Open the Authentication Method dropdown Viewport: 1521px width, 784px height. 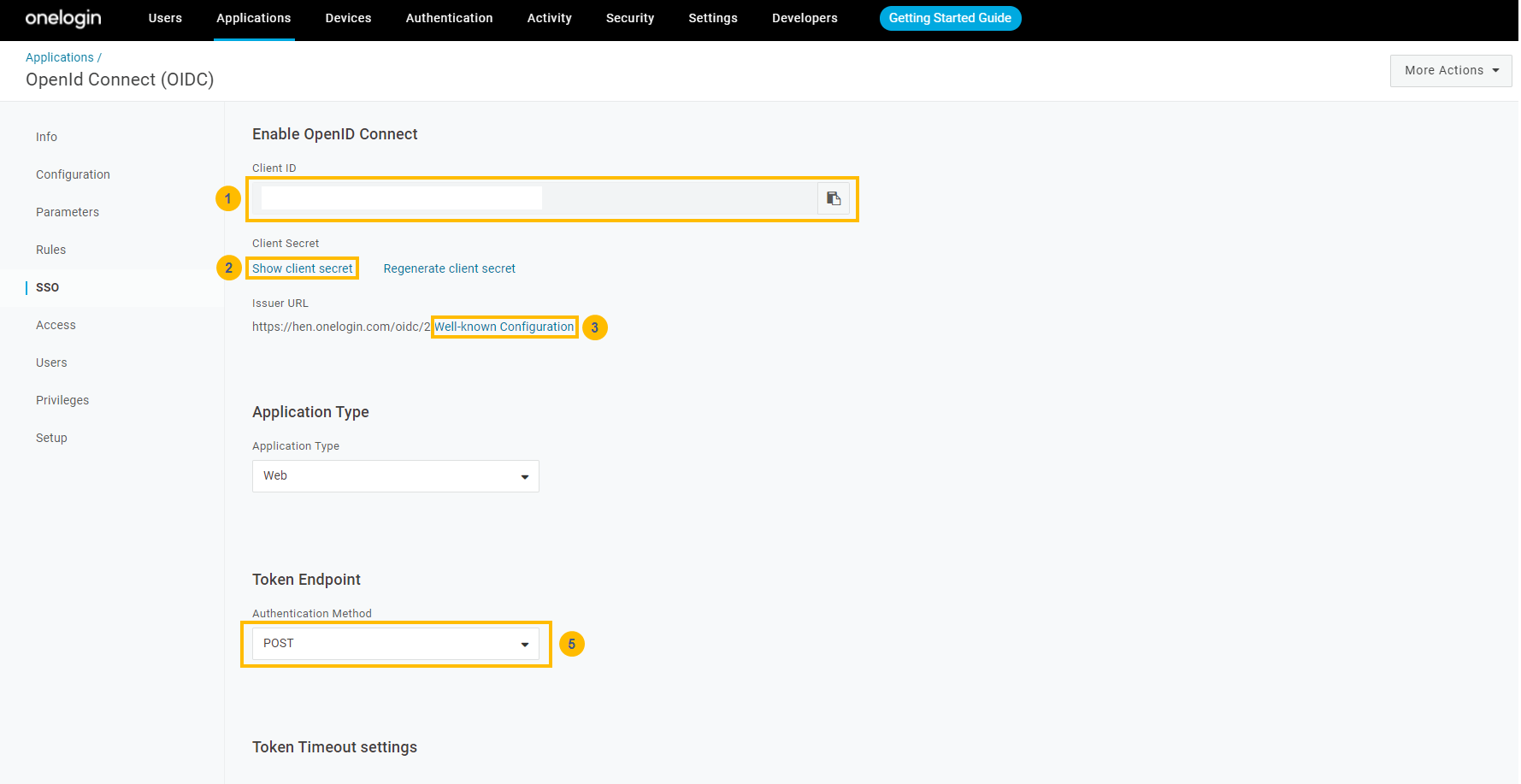pyautogui.click(x=395, y=643)
